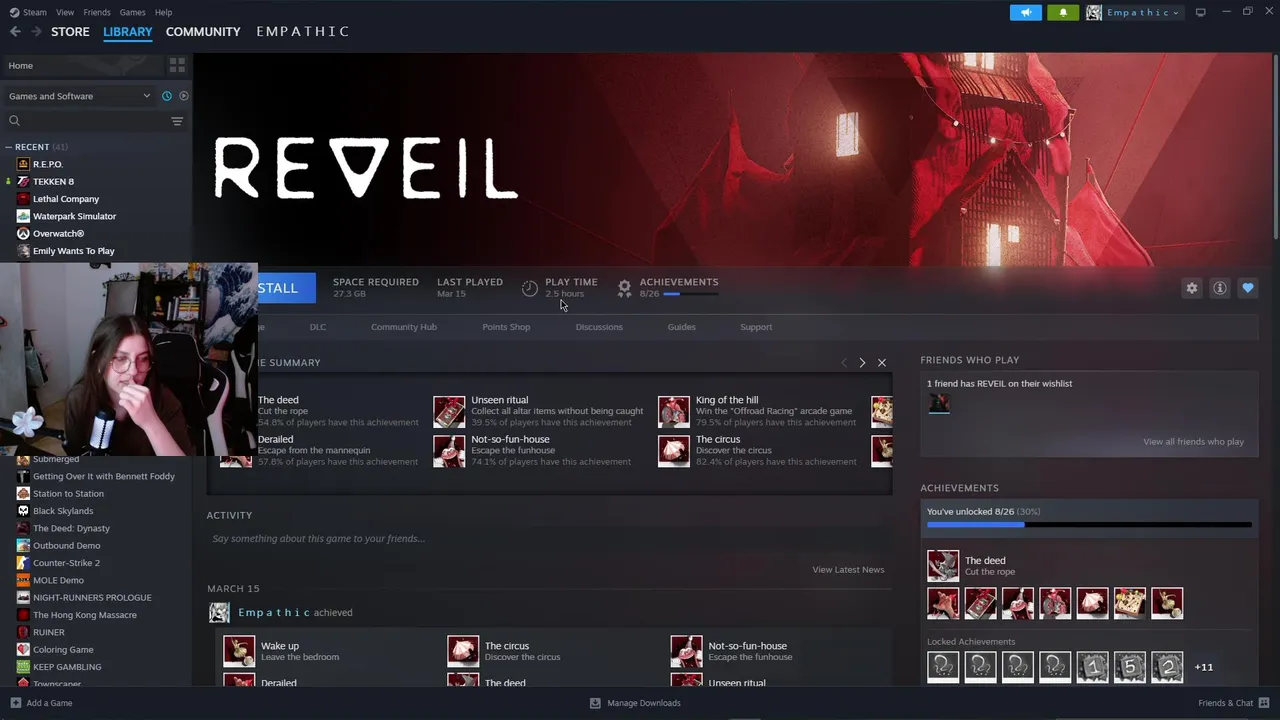The height and width of the screenshot is (720, 1280).
Task: Click the forward navigation arrow
Action: pos(36,32)
